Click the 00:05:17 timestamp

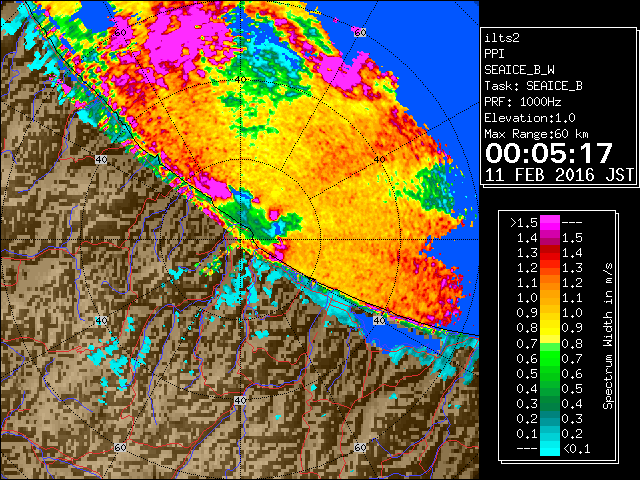tap(549, 153)
